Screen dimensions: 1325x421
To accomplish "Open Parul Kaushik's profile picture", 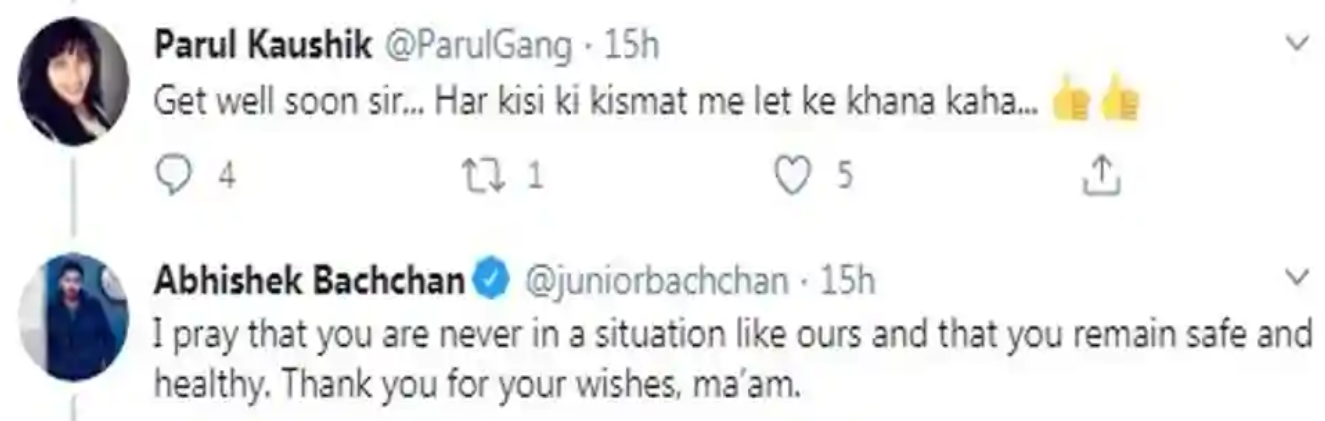I will point(71,82).
